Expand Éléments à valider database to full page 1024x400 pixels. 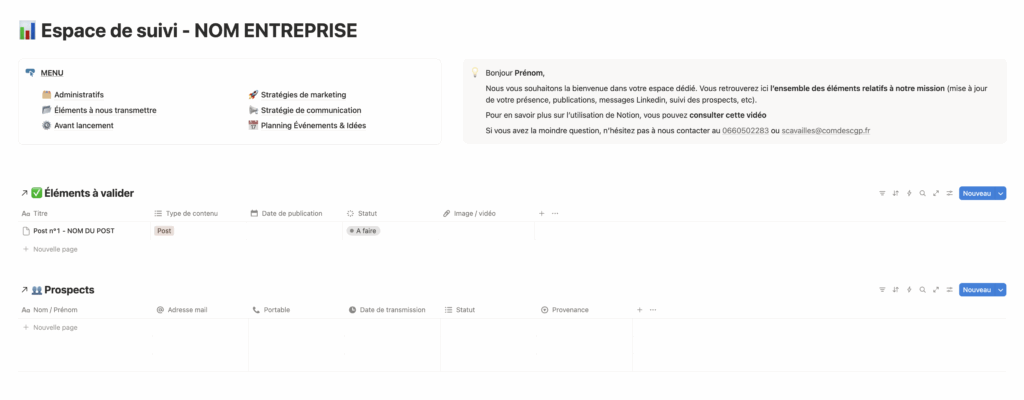point(935,193)
